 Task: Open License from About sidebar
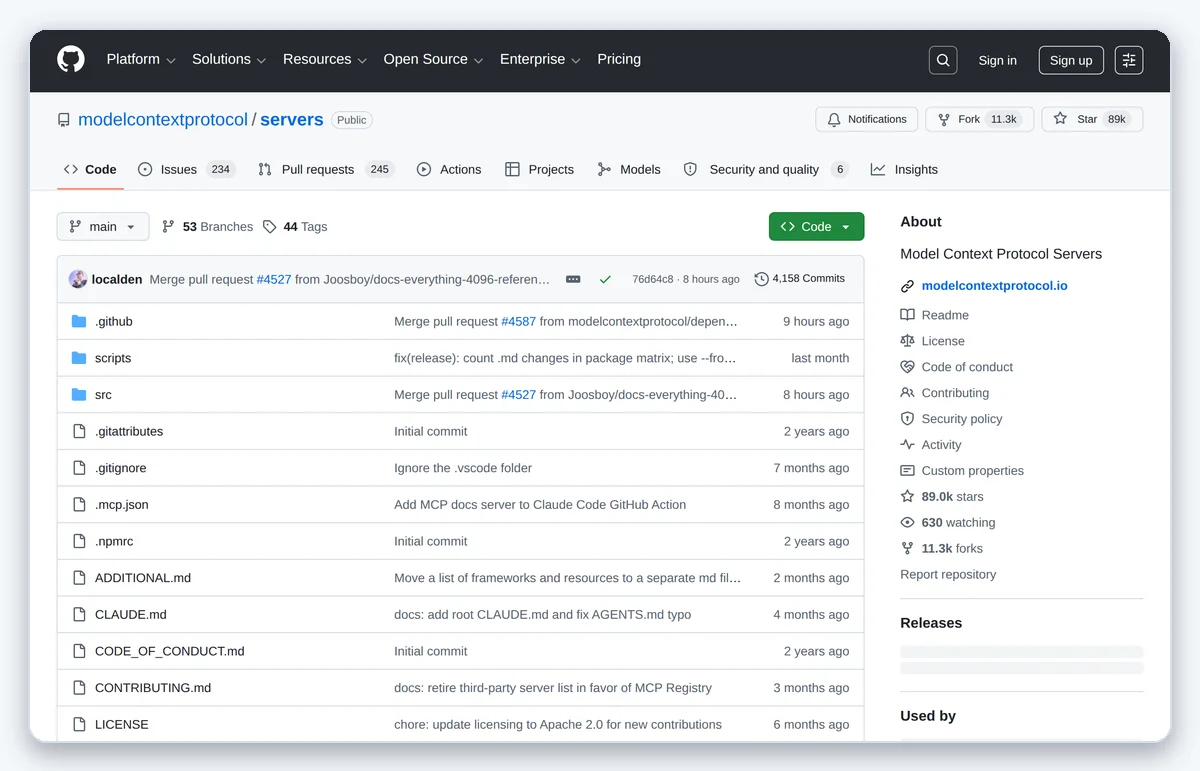[933, 341]
